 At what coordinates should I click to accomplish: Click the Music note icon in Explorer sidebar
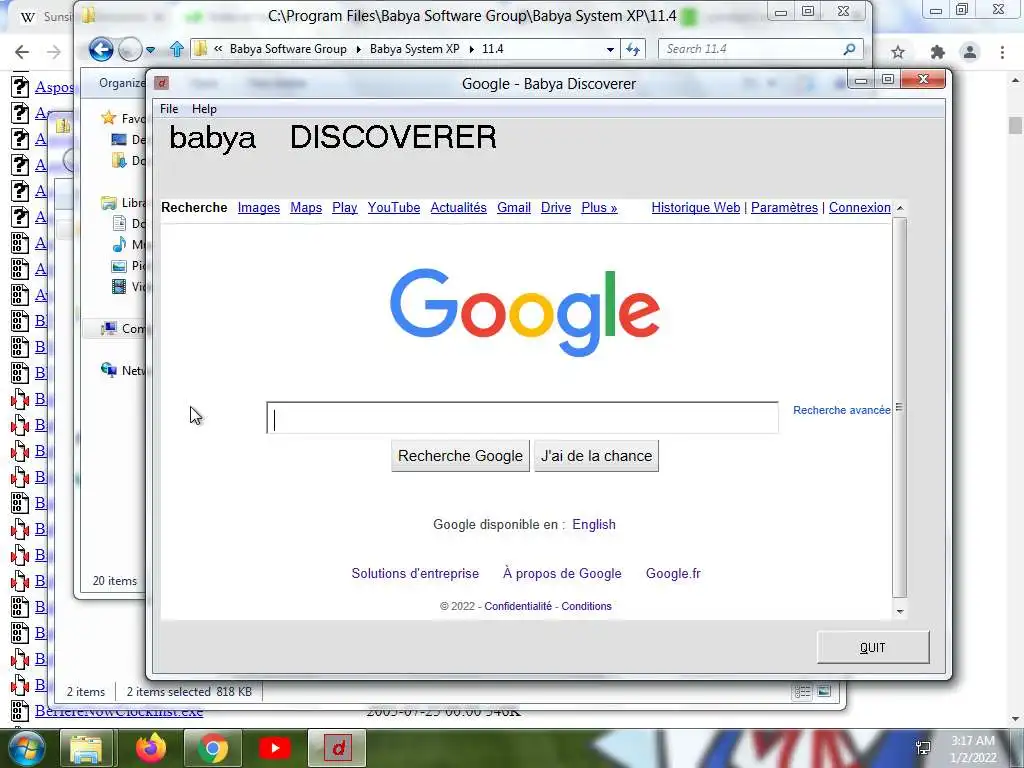(x=119, y=244)
